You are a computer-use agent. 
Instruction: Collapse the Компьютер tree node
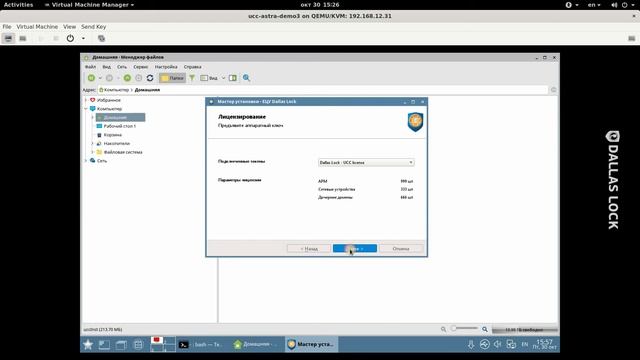pos(86,109)
